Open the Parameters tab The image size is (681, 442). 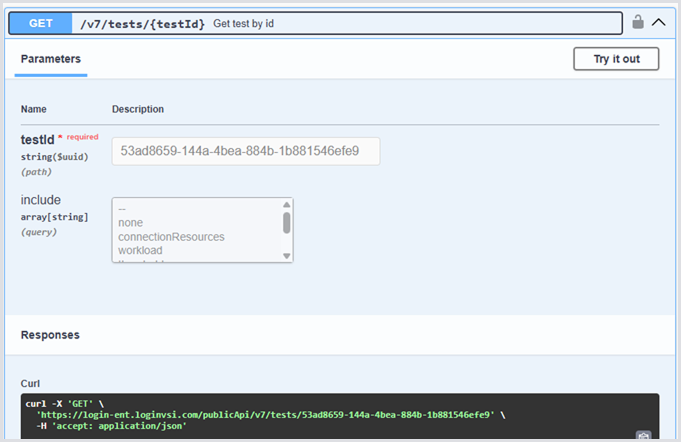click(x=51, y=59)
